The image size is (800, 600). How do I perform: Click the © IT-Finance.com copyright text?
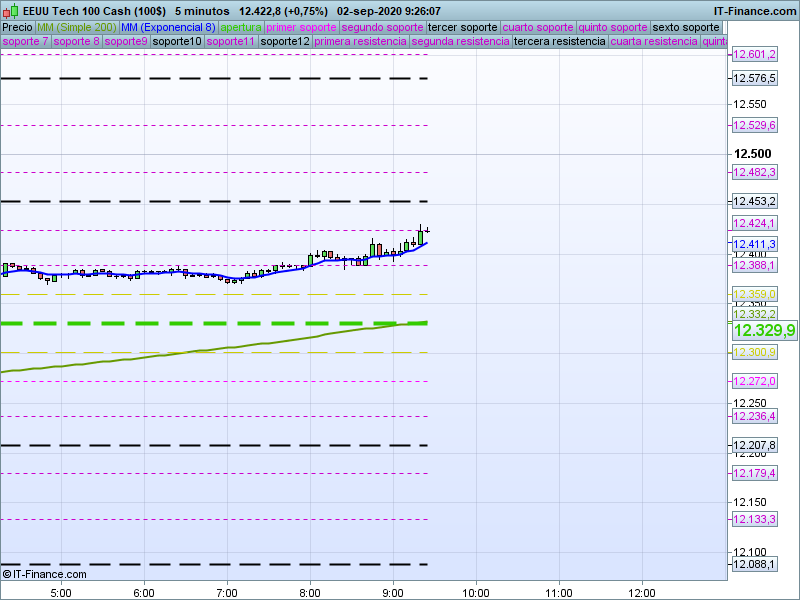click(45, 574)
